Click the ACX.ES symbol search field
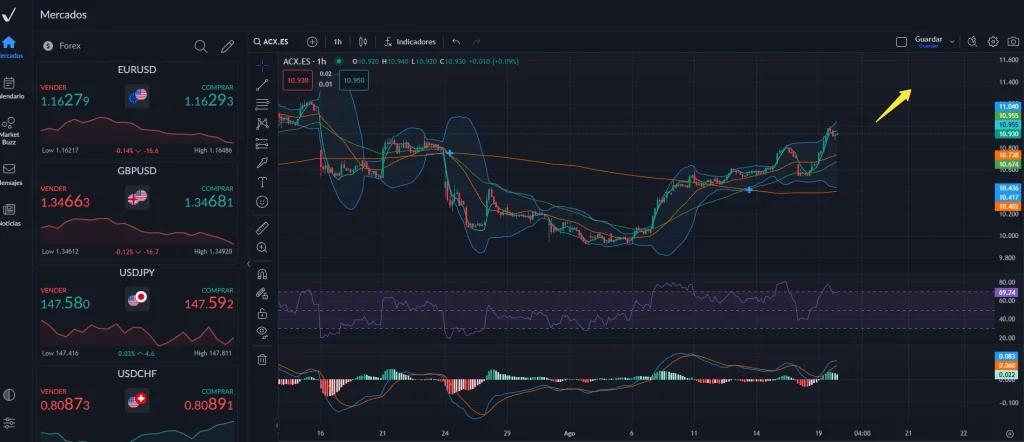1024x442 pixels. (x=271, y=42)
